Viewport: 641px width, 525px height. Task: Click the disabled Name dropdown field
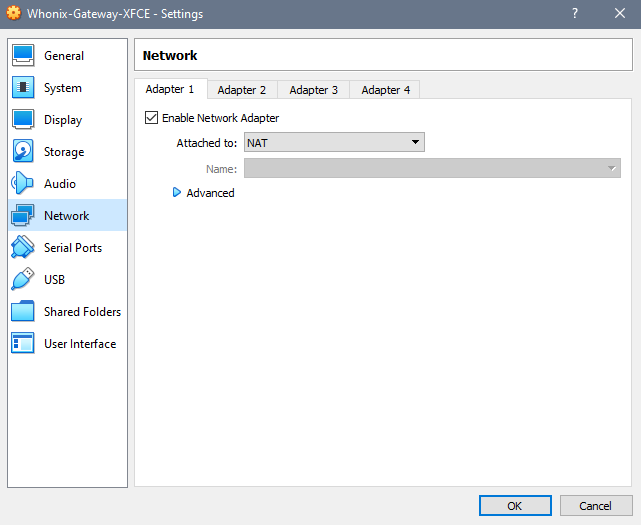coord(432,169)
